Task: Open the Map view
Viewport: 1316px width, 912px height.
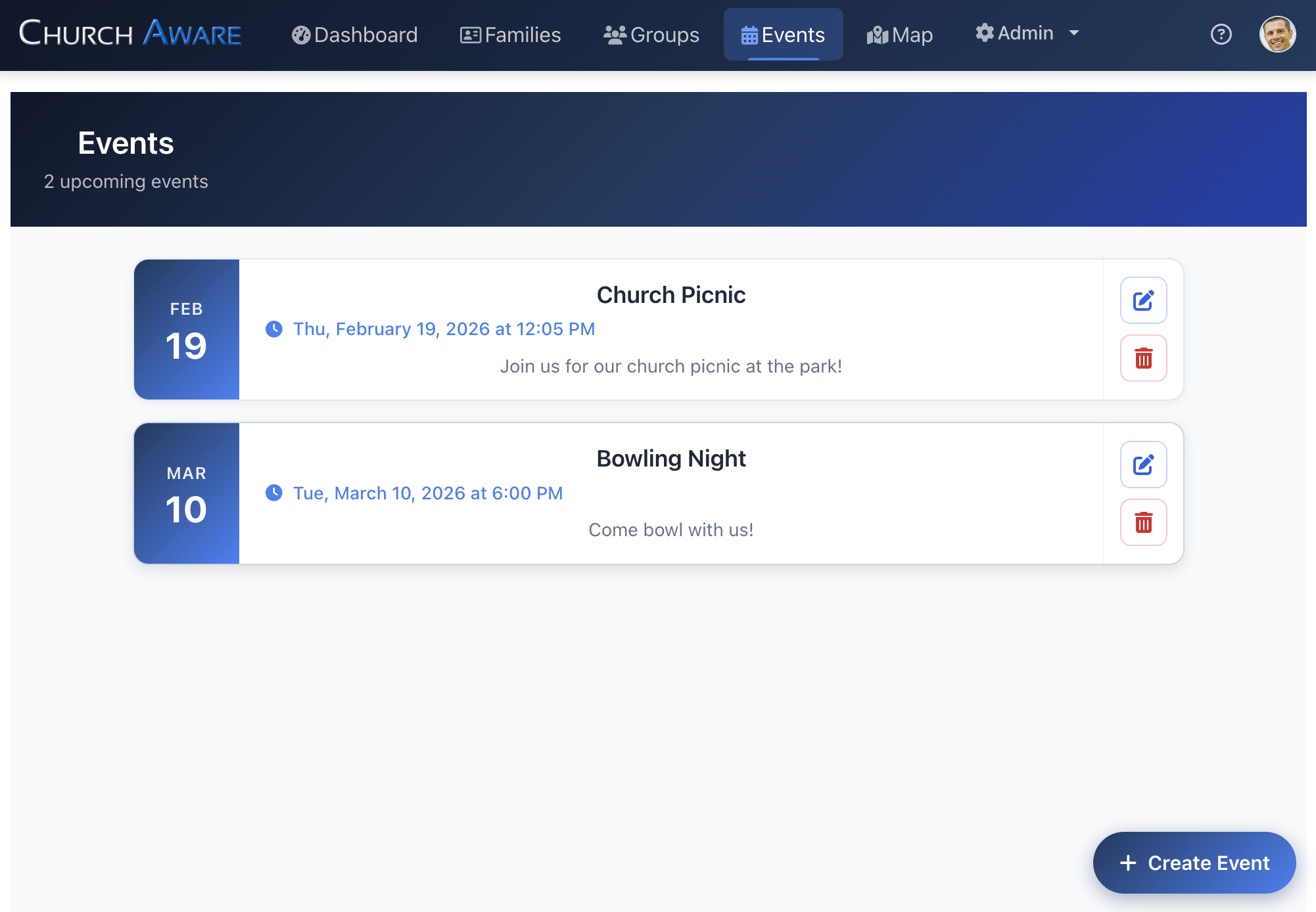Action: coord(899,35)
